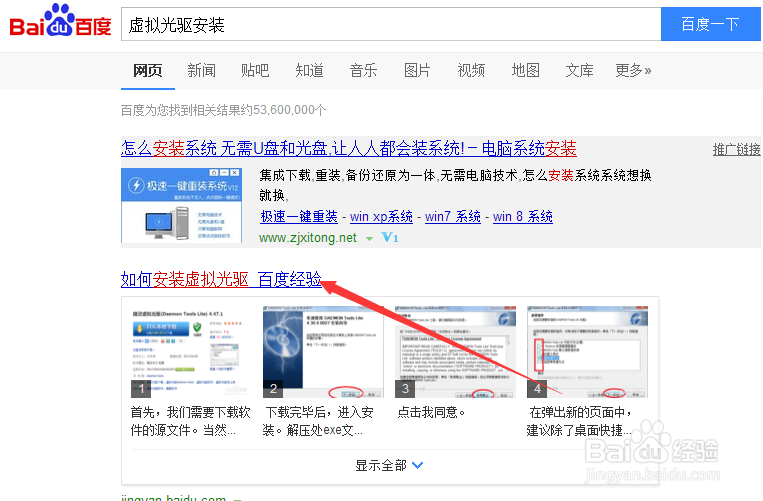Click the text 首先，我们需要下载软件的源文件
The image size is (763, 501).
click(190, 421)
